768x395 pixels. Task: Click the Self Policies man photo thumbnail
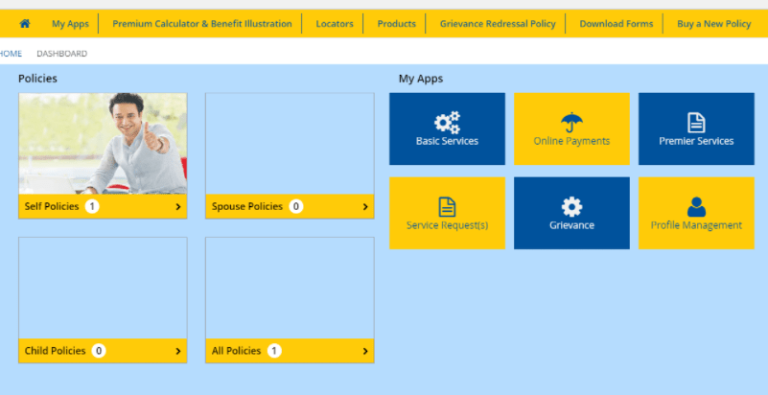click(103, 144)
